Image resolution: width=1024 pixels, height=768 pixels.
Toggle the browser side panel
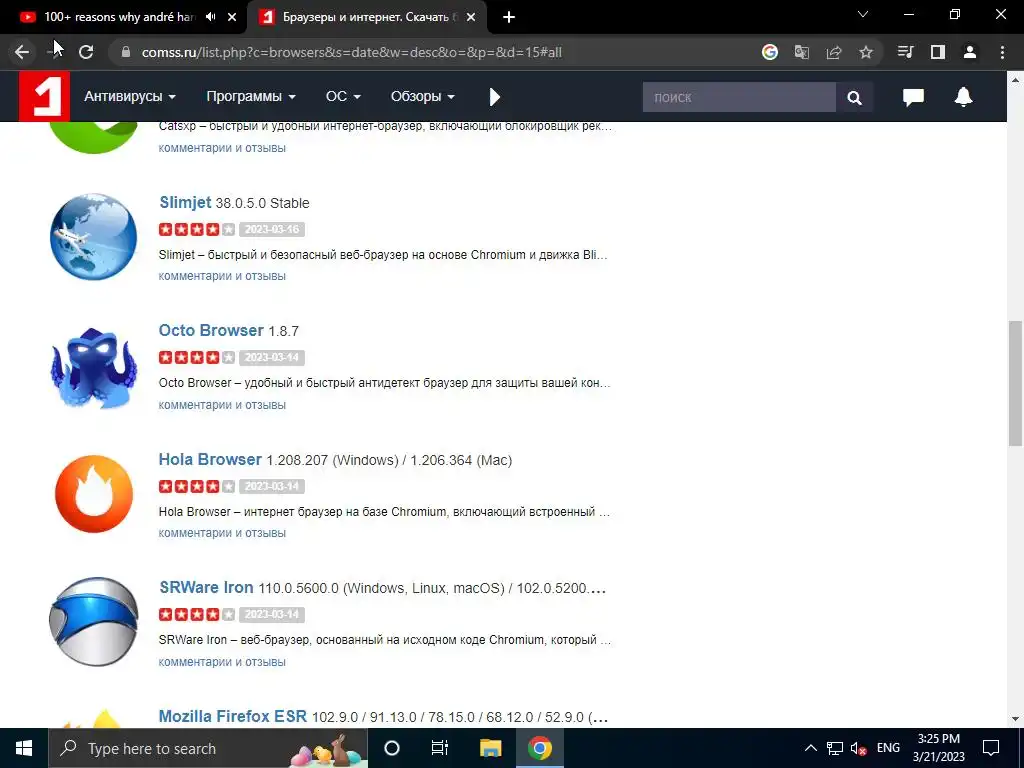[938, 52]
